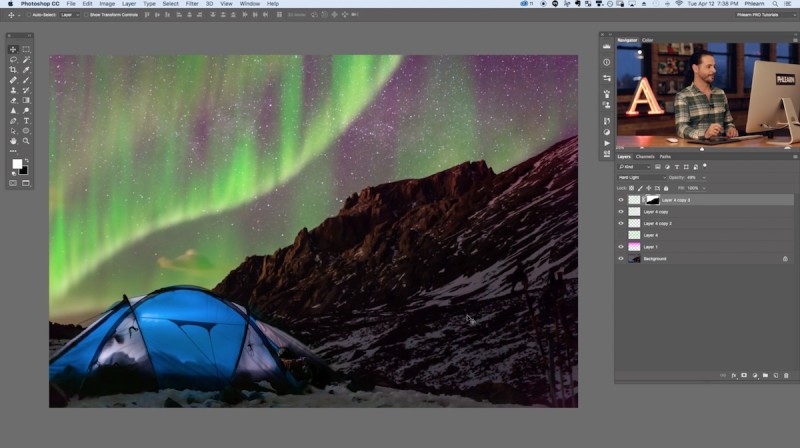Hide the Background layer

pyautogui.click(x=621, y=258)
